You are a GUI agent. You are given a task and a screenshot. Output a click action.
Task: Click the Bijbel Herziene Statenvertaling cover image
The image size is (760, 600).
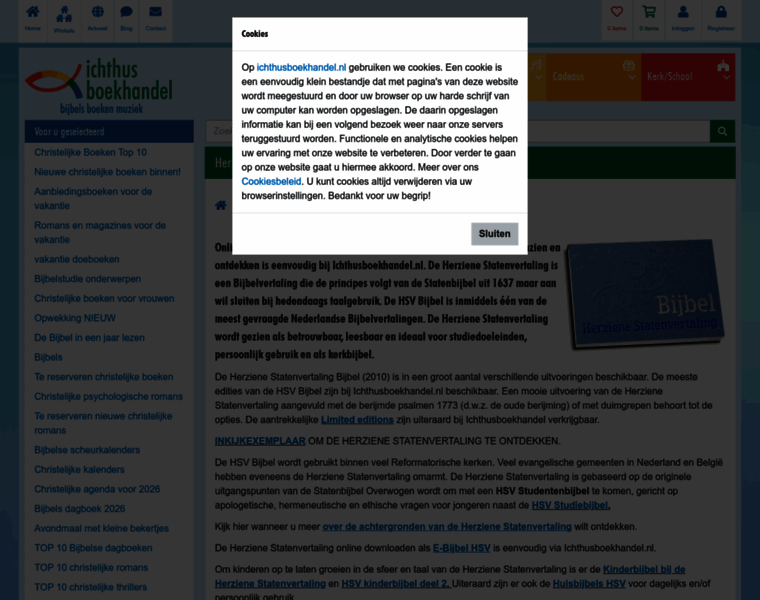pyautogui.click(x=646, y=294)
